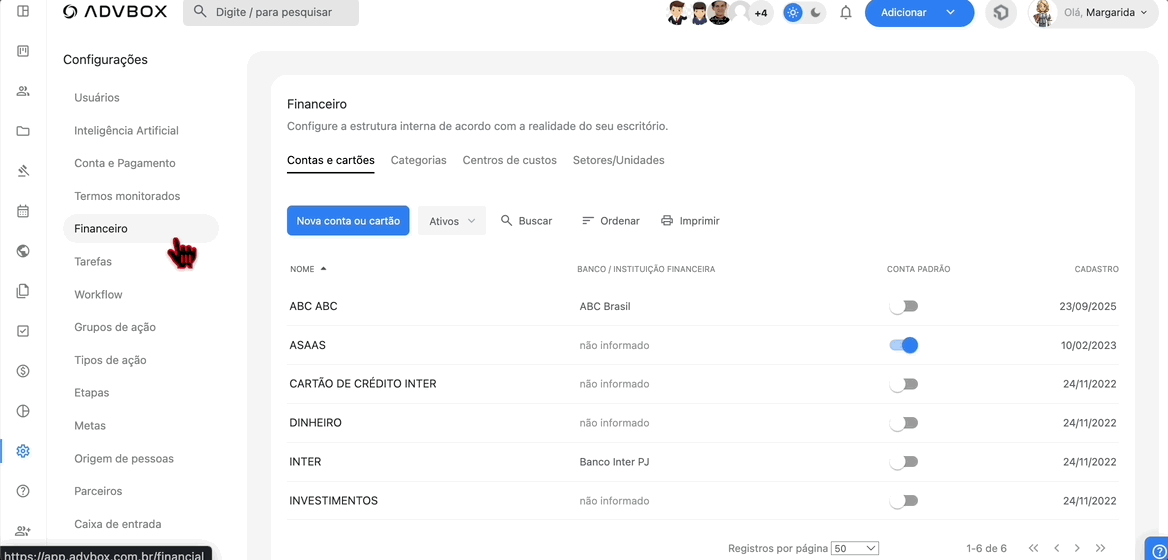Image resolution: width=1168 pixels, height=560 pixels.
Task: Open the help question mark sidebar icon
Action: point(23,491)
